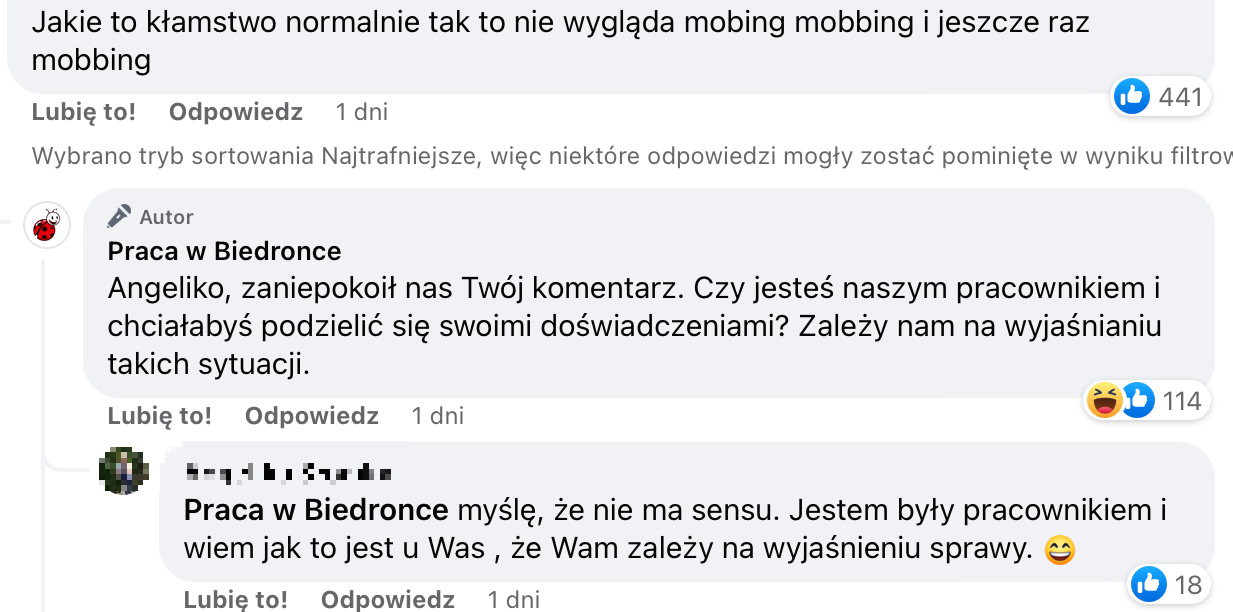
Task: Like the former employee's reply
Action: click(x=235, y=599)
